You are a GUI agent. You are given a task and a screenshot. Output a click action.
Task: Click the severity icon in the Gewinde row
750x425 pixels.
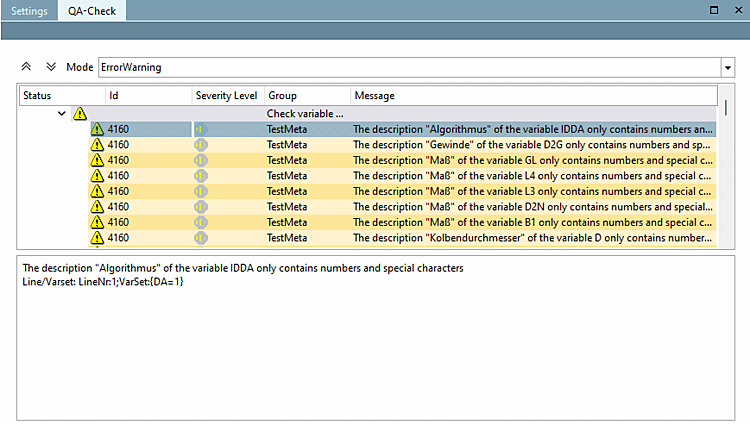point(201,144)
